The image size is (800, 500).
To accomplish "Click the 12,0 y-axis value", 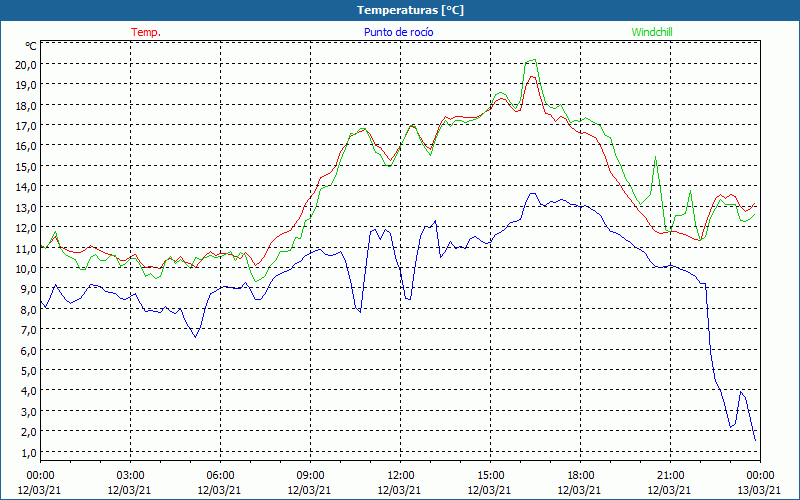I will (26, 228).
